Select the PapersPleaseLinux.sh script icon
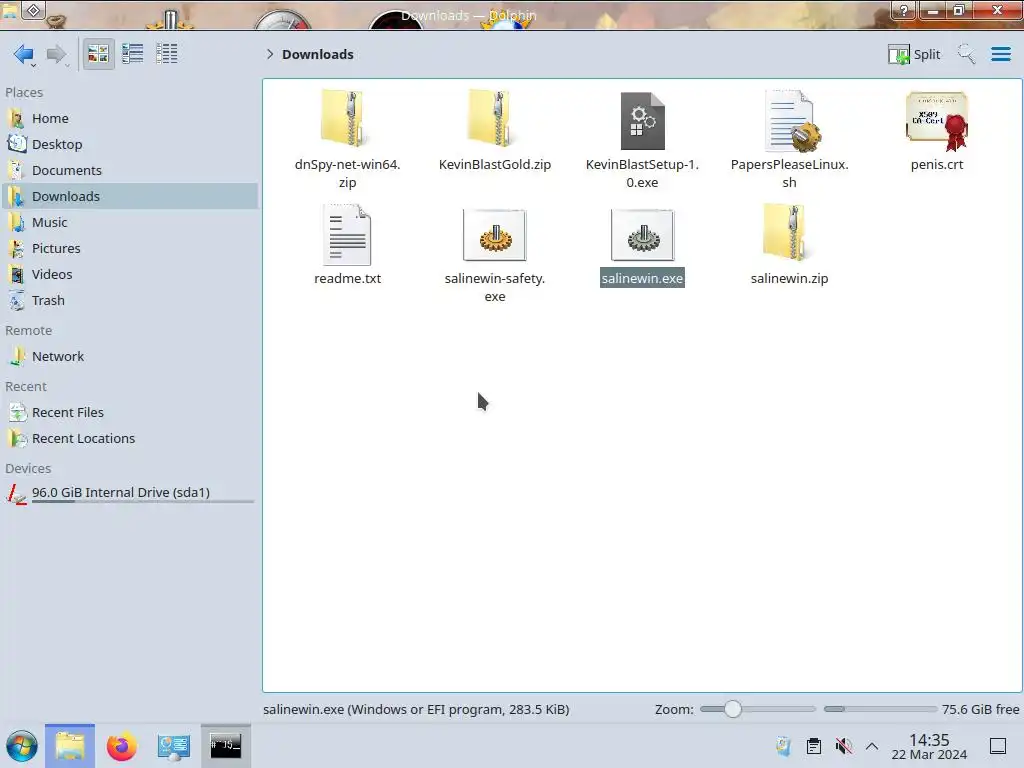 click(792, 121)
